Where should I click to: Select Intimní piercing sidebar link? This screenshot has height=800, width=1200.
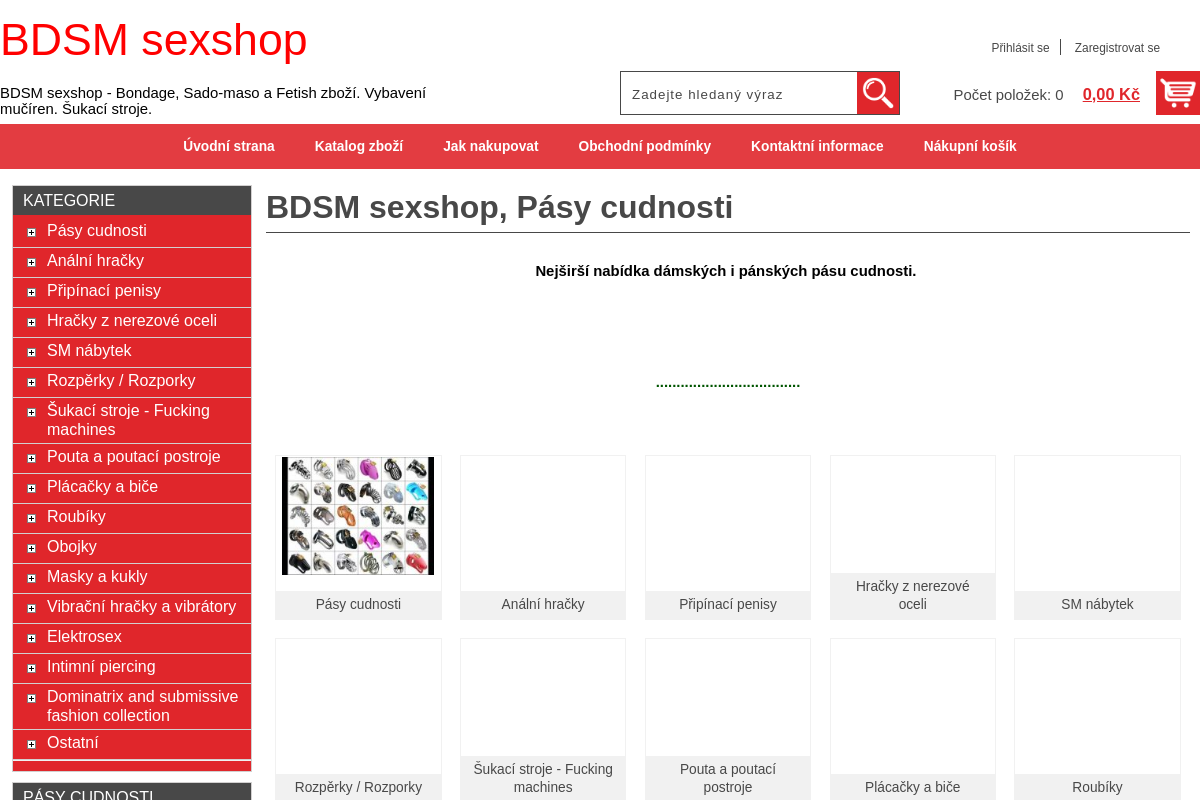point(101,667)
